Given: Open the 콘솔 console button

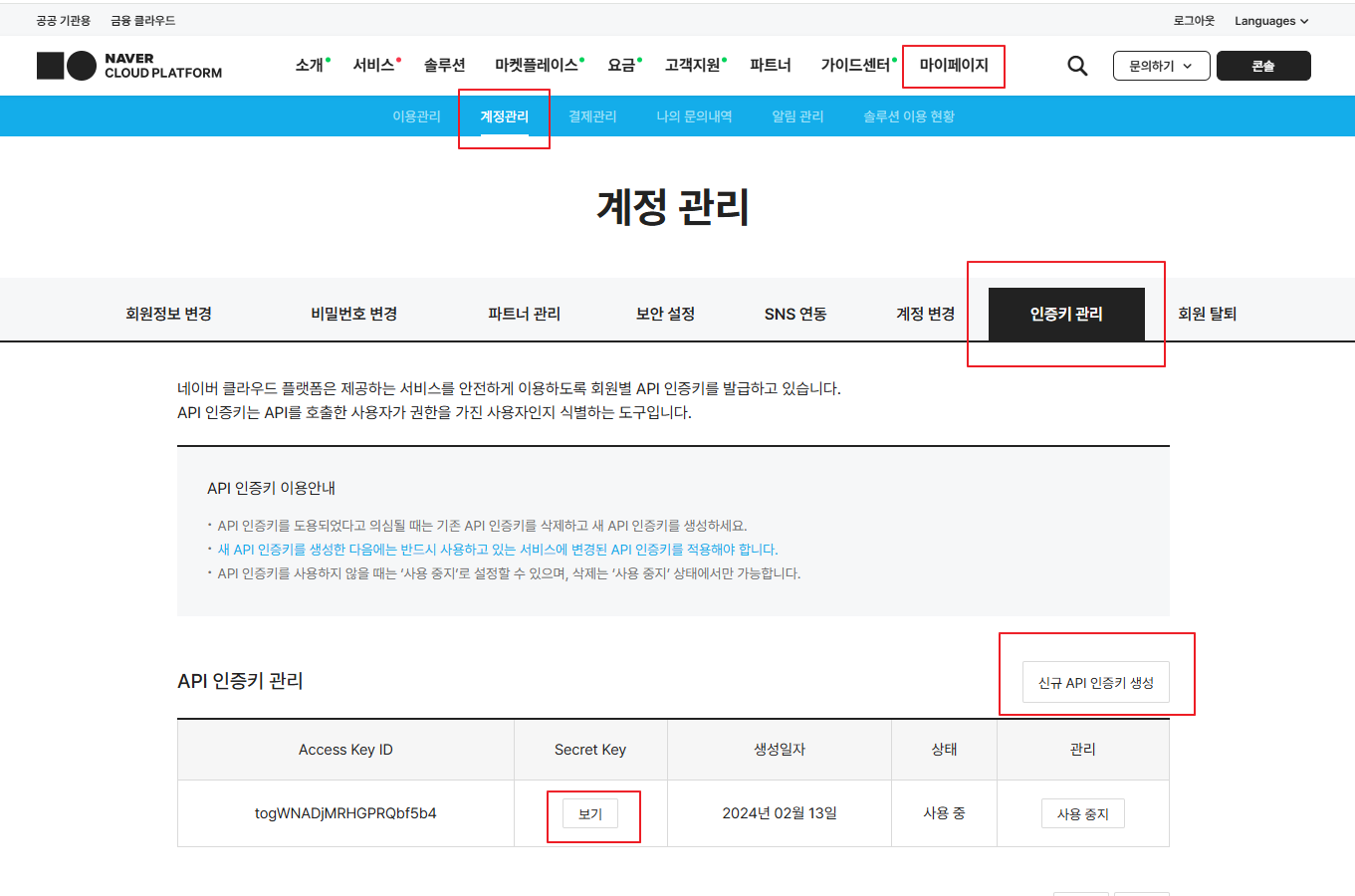Looking at the screenshot, I should tap(1263, 66).
